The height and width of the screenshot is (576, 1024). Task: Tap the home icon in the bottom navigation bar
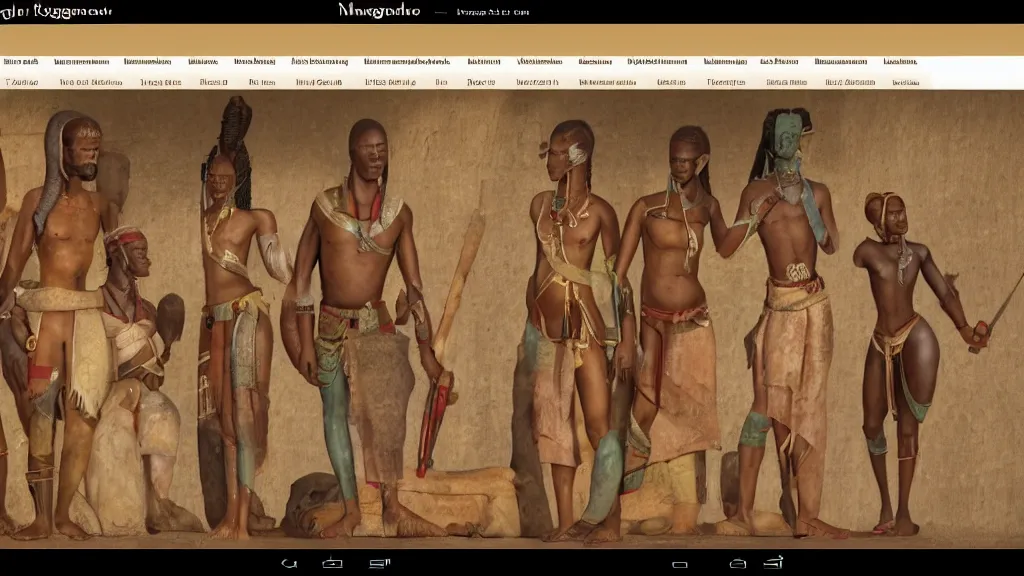pos(331,562)
